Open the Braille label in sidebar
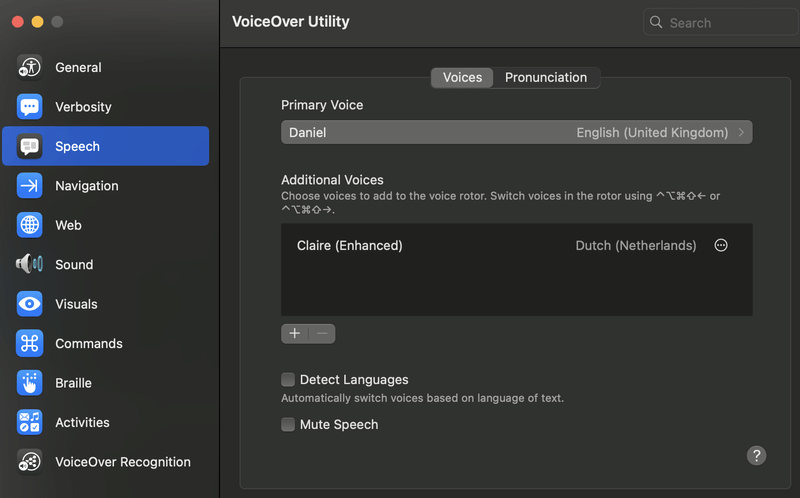This screenshot has width=800, height=498. [x=73, y=383]
